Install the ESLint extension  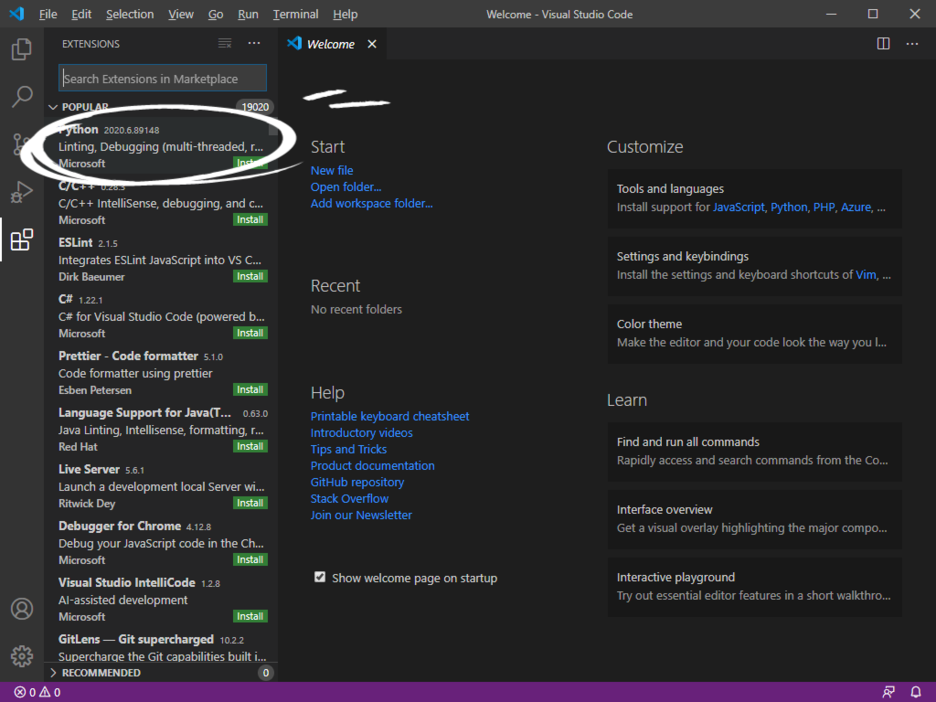point(250,276)
